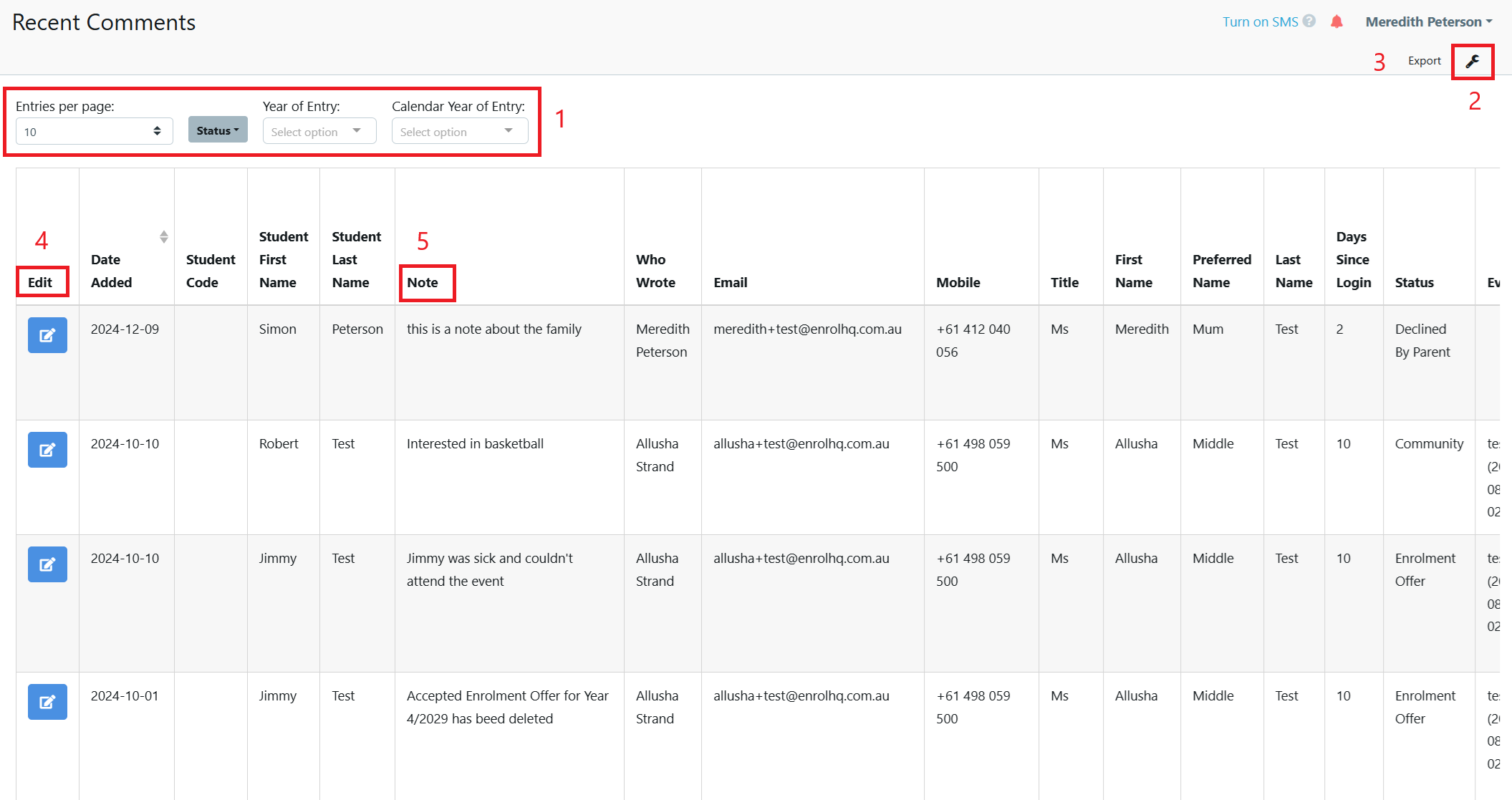1512x800 pixels.
Task: Edit Jimmy's sick note from 2024-10-10
Action: click(47, 564)
